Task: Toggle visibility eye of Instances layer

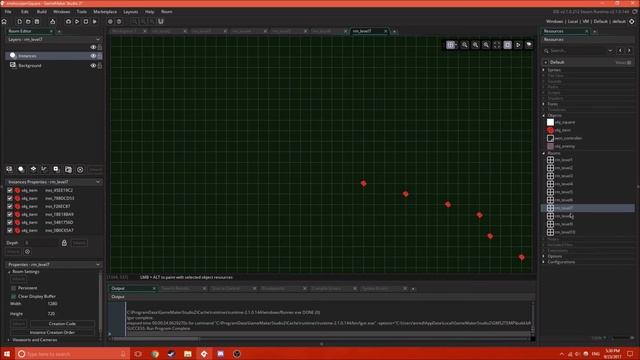Action: [93, 56]
